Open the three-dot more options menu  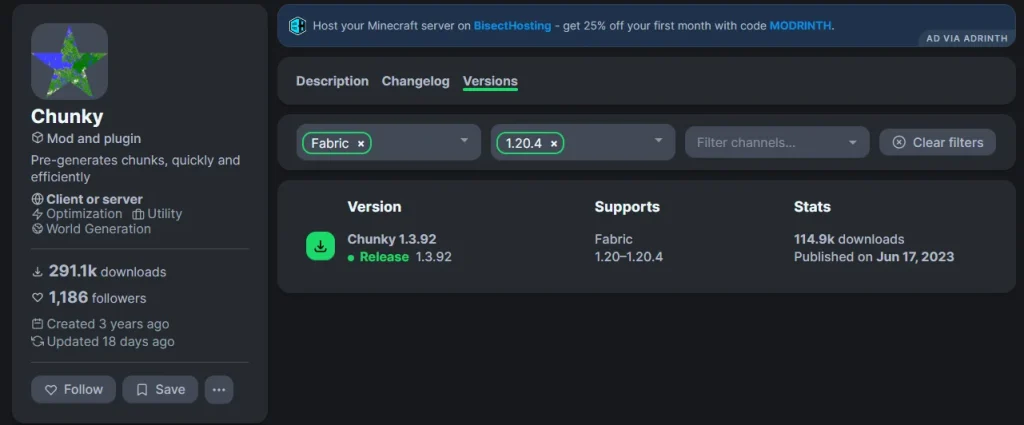(x=219, y=390)
